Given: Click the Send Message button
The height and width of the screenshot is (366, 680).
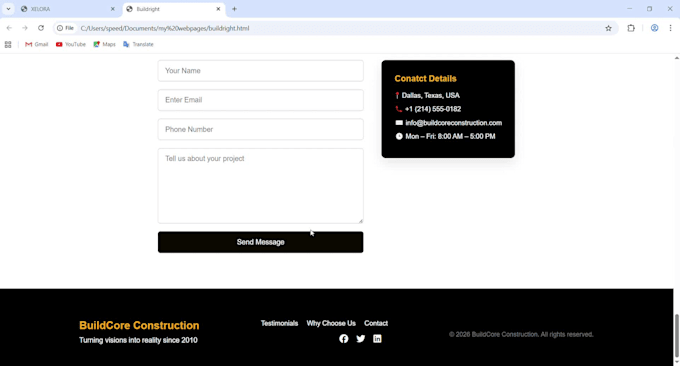Looking at the screenshot, I should coord(261,242).
